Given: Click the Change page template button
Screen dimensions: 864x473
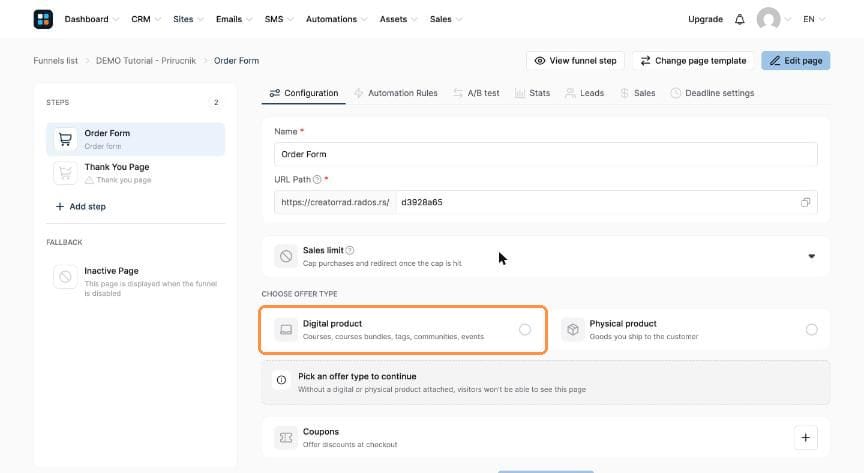Looking at the screenshot, I should pos(693,61).
